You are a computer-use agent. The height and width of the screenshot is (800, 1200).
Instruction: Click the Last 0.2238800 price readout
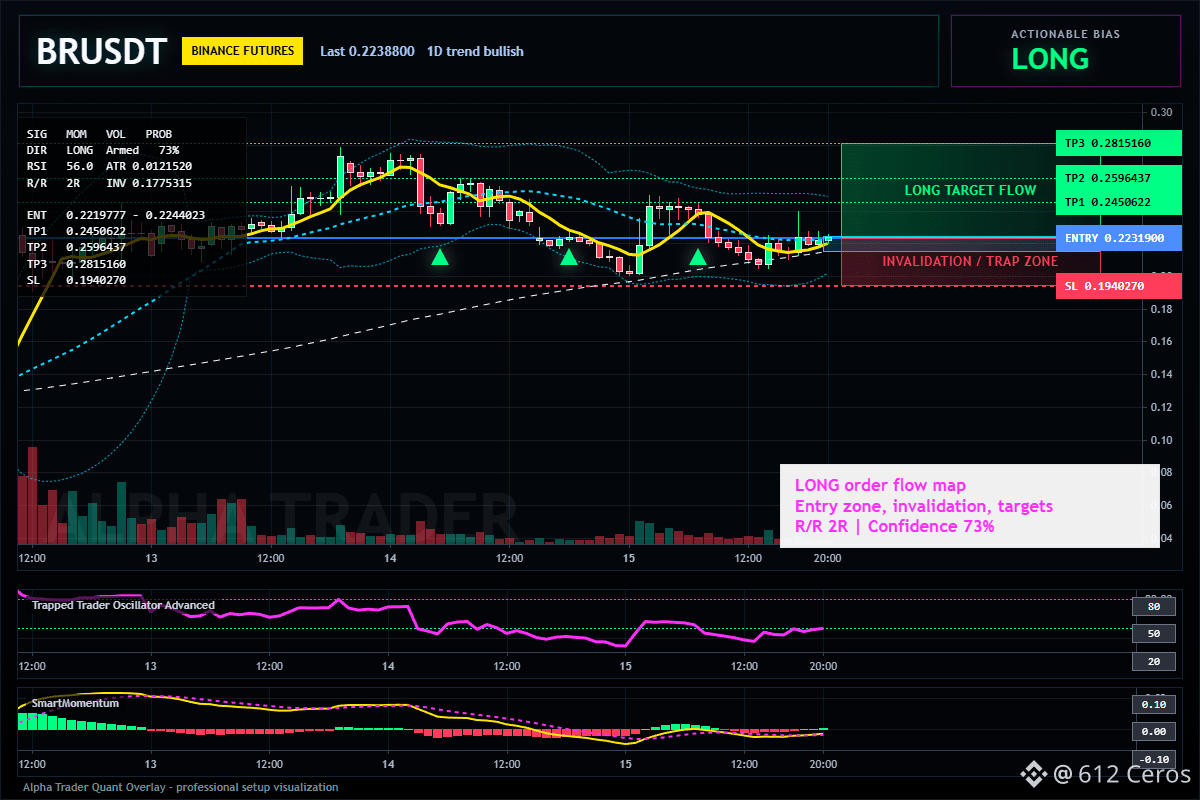[367, 51]
